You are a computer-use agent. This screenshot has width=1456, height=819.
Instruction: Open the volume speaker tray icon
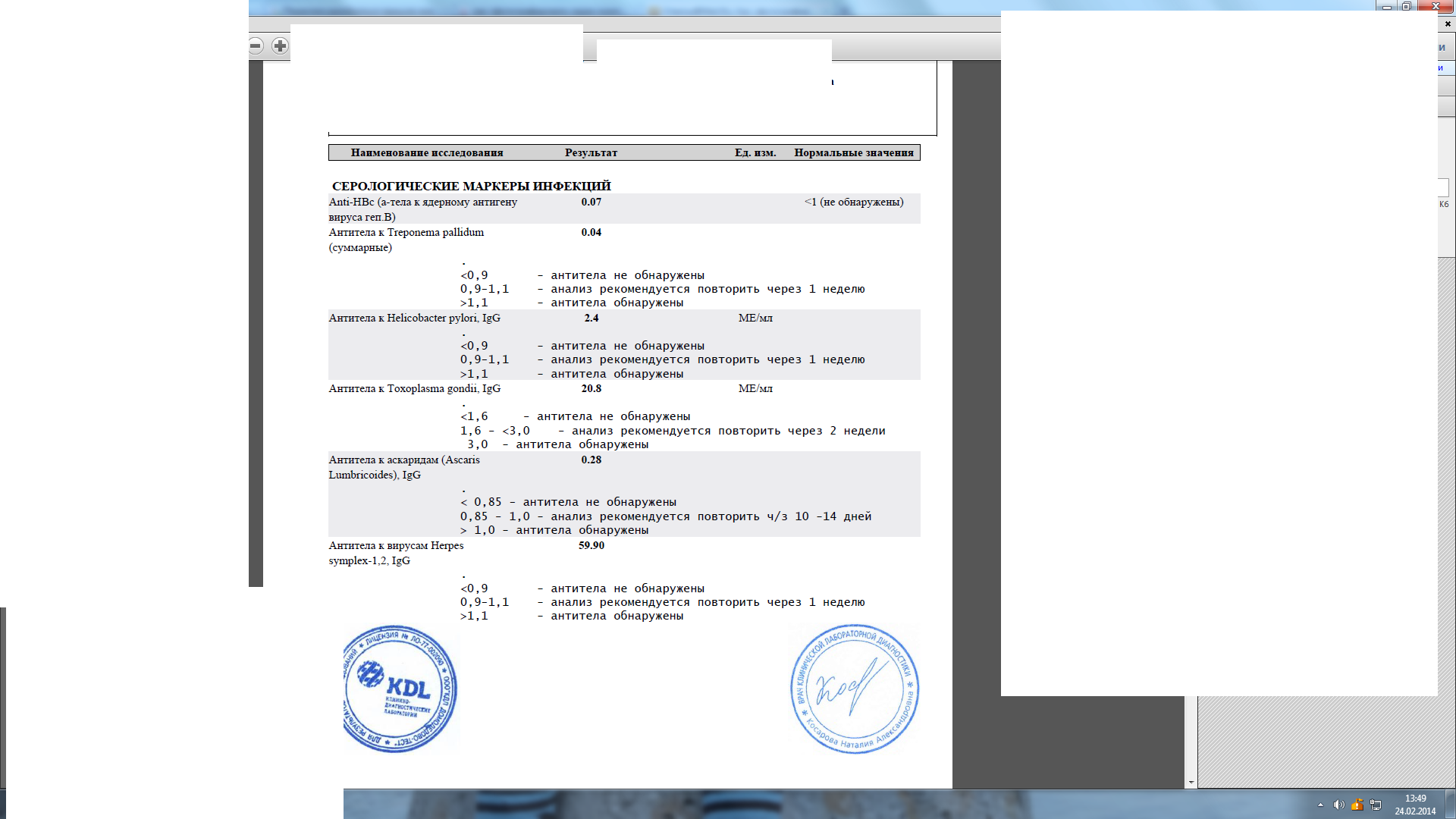[x=1338, y=805]
